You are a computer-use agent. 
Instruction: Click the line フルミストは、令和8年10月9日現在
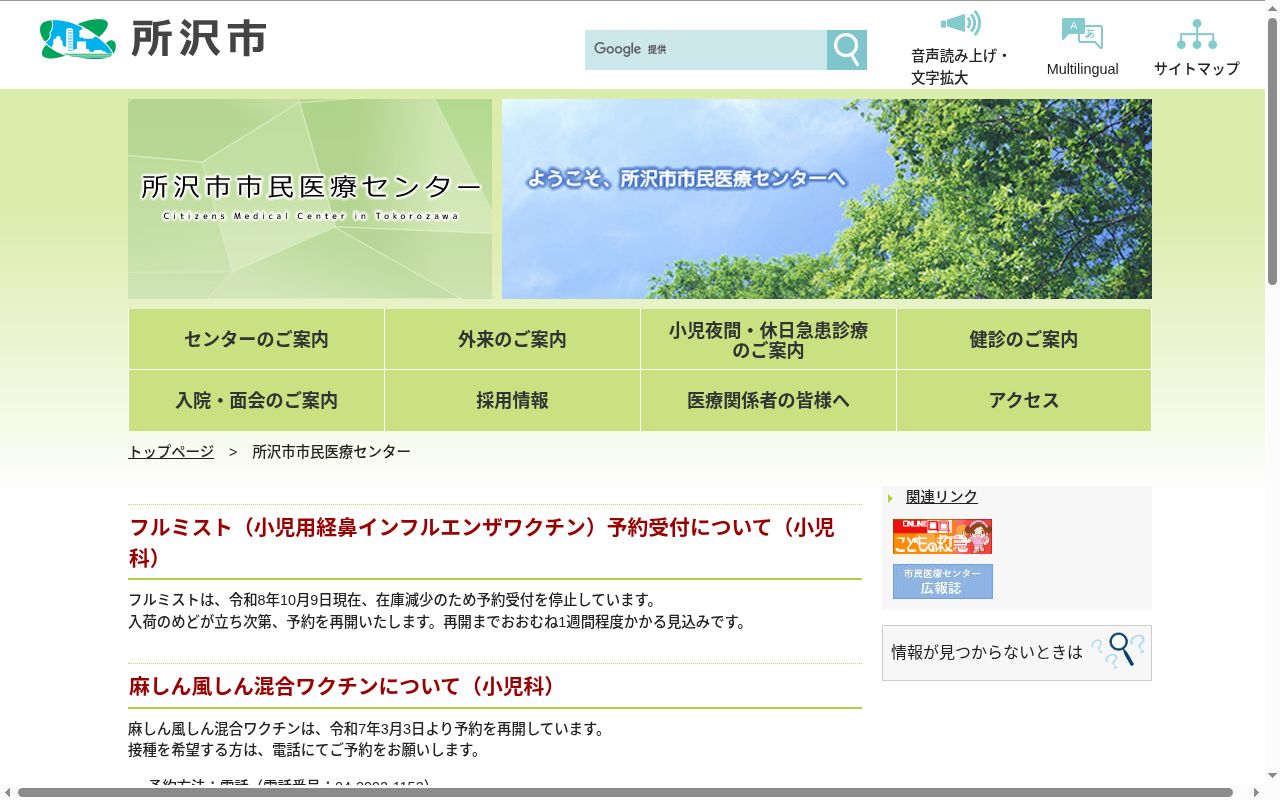[x=393, y=600]
